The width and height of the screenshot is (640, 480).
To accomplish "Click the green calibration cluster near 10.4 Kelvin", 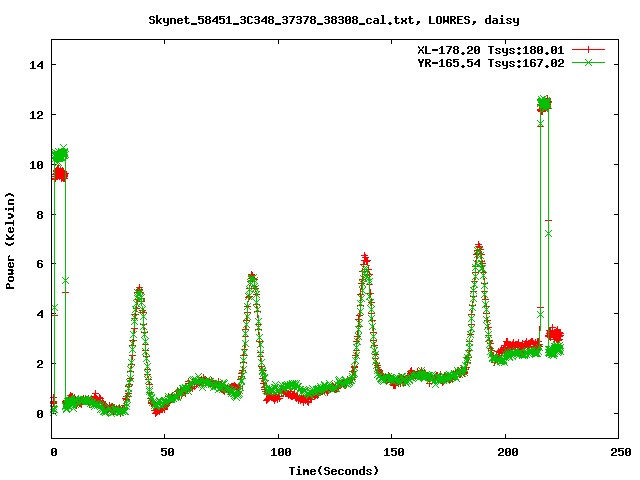I will coord(60,154).
